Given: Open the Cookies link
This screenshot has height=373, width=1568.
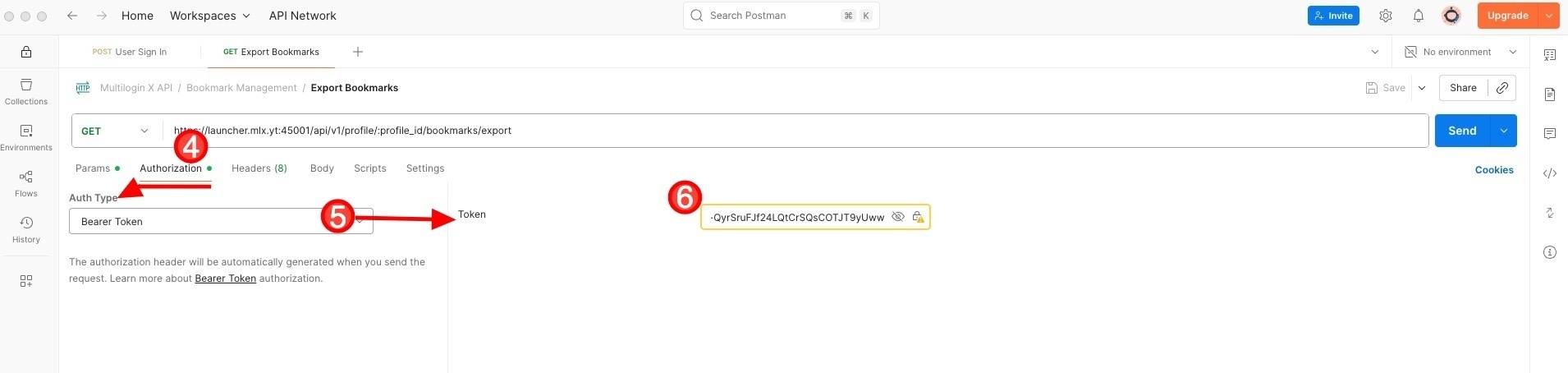Looking at the screenshot, I should pos(1494,170).
